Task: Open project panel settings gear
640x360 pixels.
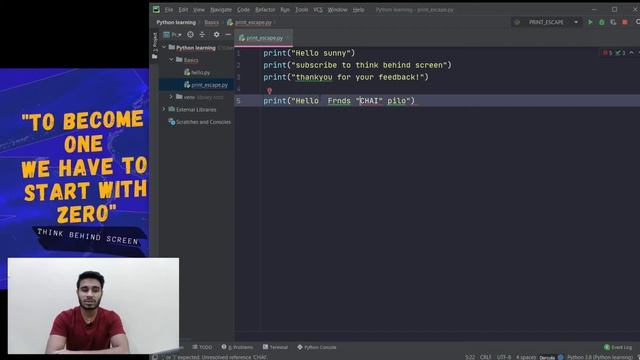Action: point(216,35)
